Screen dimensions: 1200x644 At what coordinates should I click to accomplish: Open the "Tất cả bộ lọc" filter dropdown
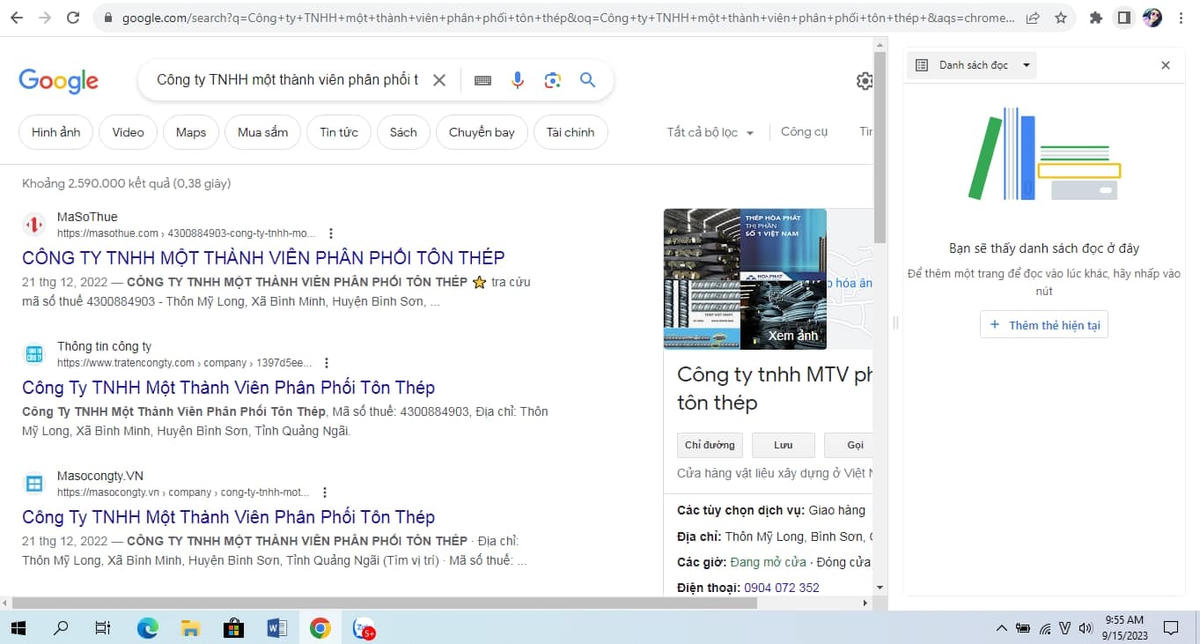point(709,131)
